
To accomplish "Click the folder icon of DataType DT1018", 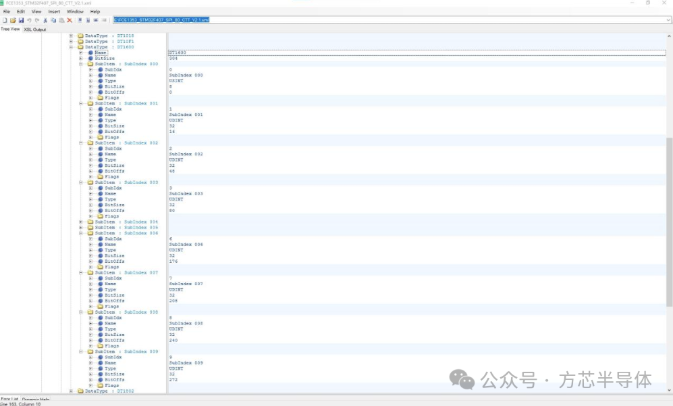I will (80, 36).
